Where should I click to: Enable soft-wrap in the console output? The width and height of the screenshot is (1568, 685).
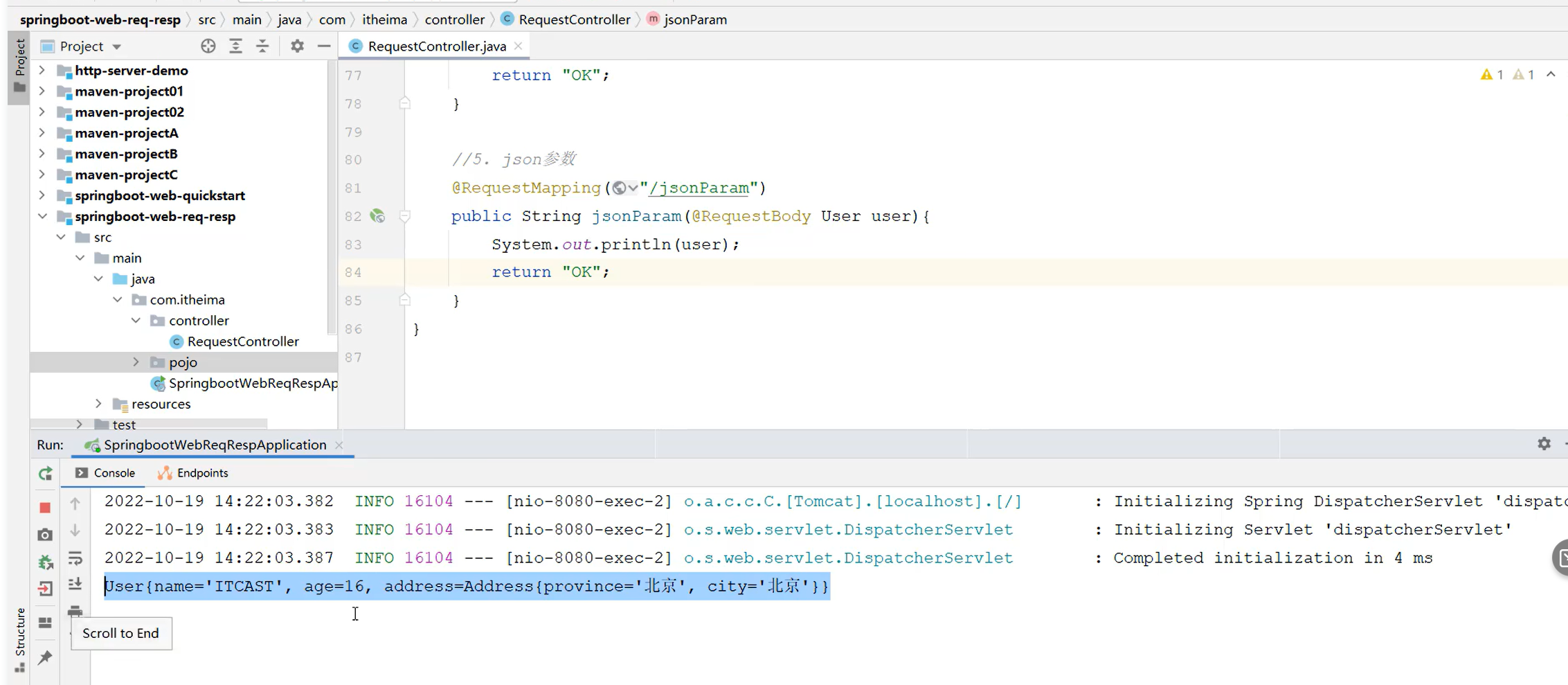click(x=75, y=558)
